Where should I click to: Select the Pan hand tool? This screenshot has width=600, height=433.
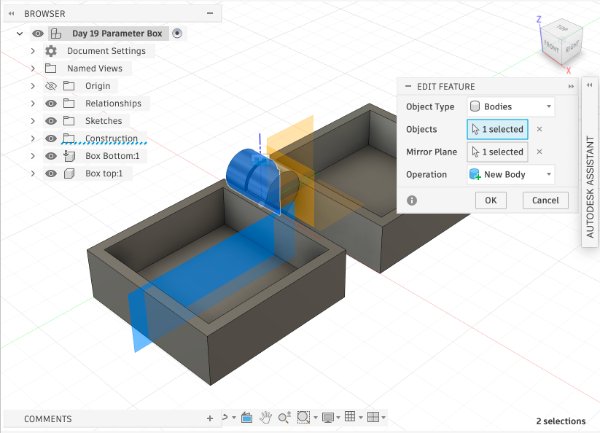[x=266, y=417]
